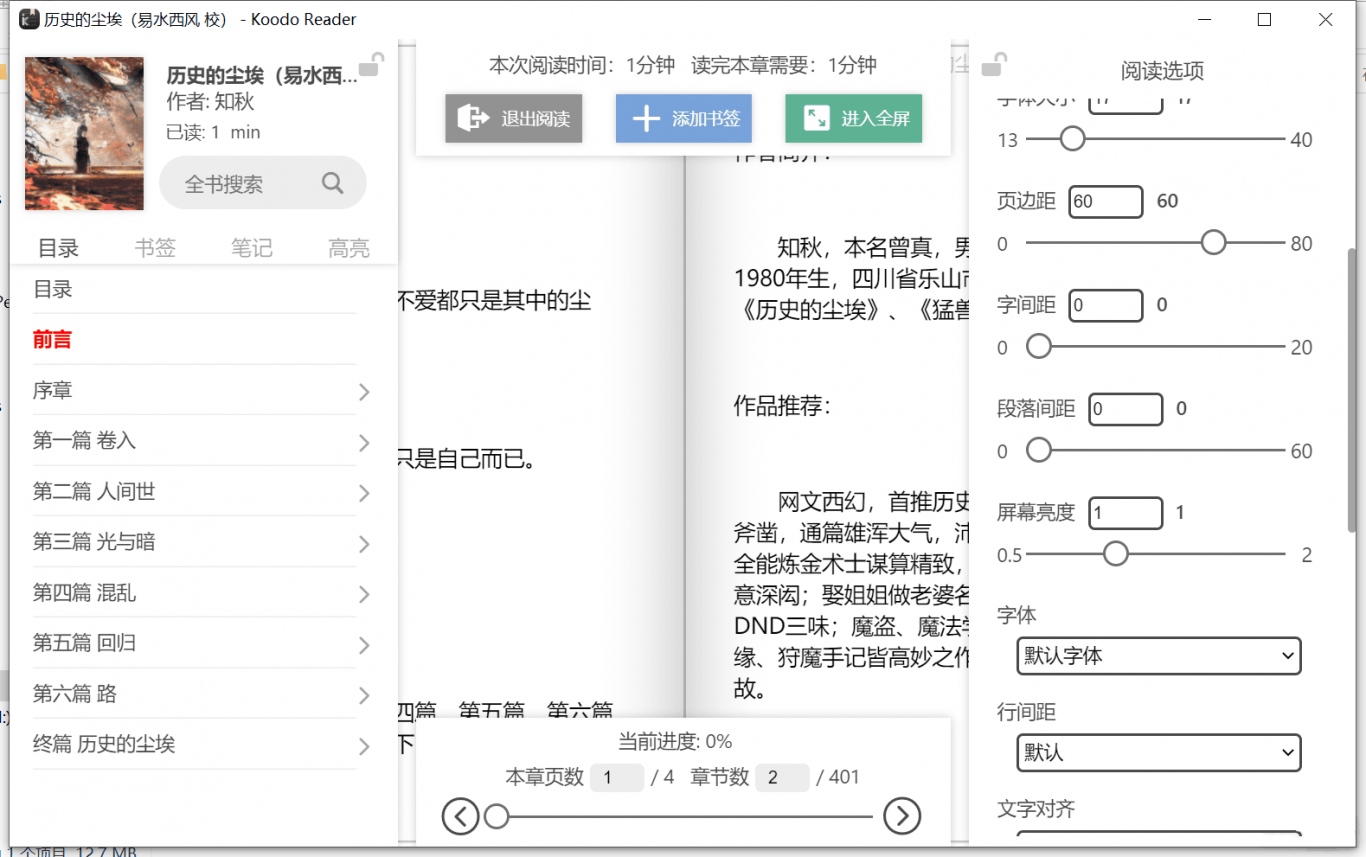
Task: Switch to the 笔记 tab
Action: (252, 248)
